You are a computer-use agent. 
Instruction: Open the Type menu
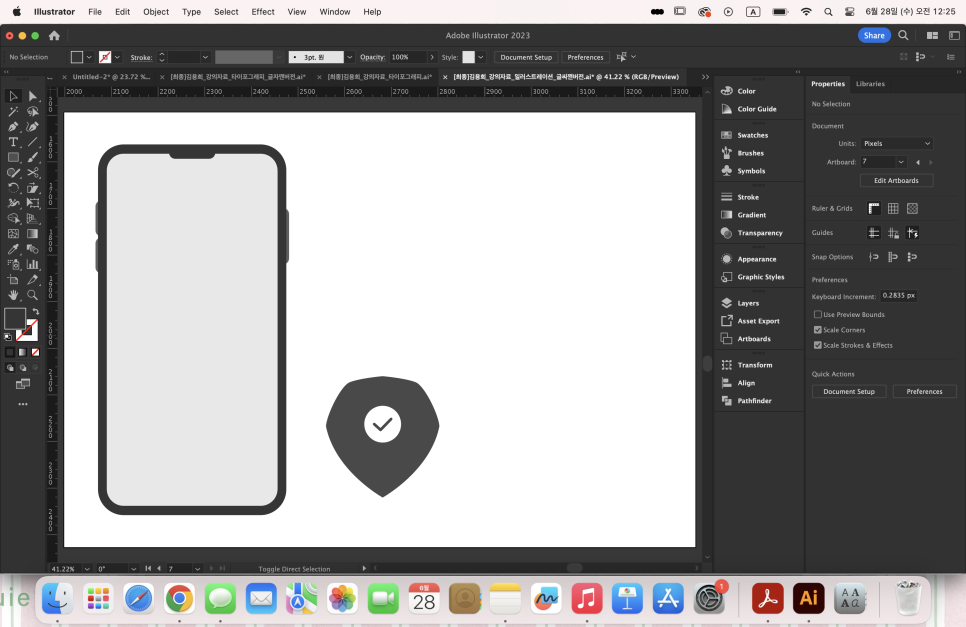pos(192,12)
